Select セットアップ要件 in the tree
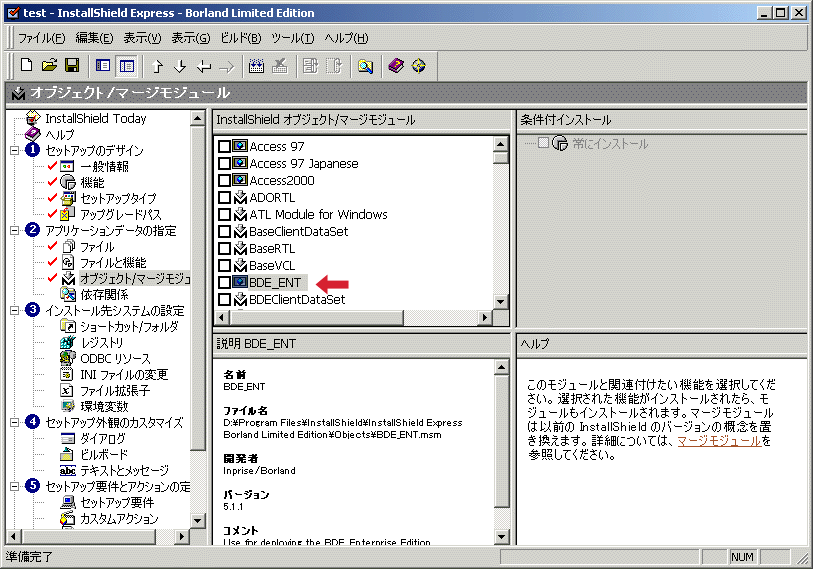The image size is (813, 569). [x=117, y=503]
